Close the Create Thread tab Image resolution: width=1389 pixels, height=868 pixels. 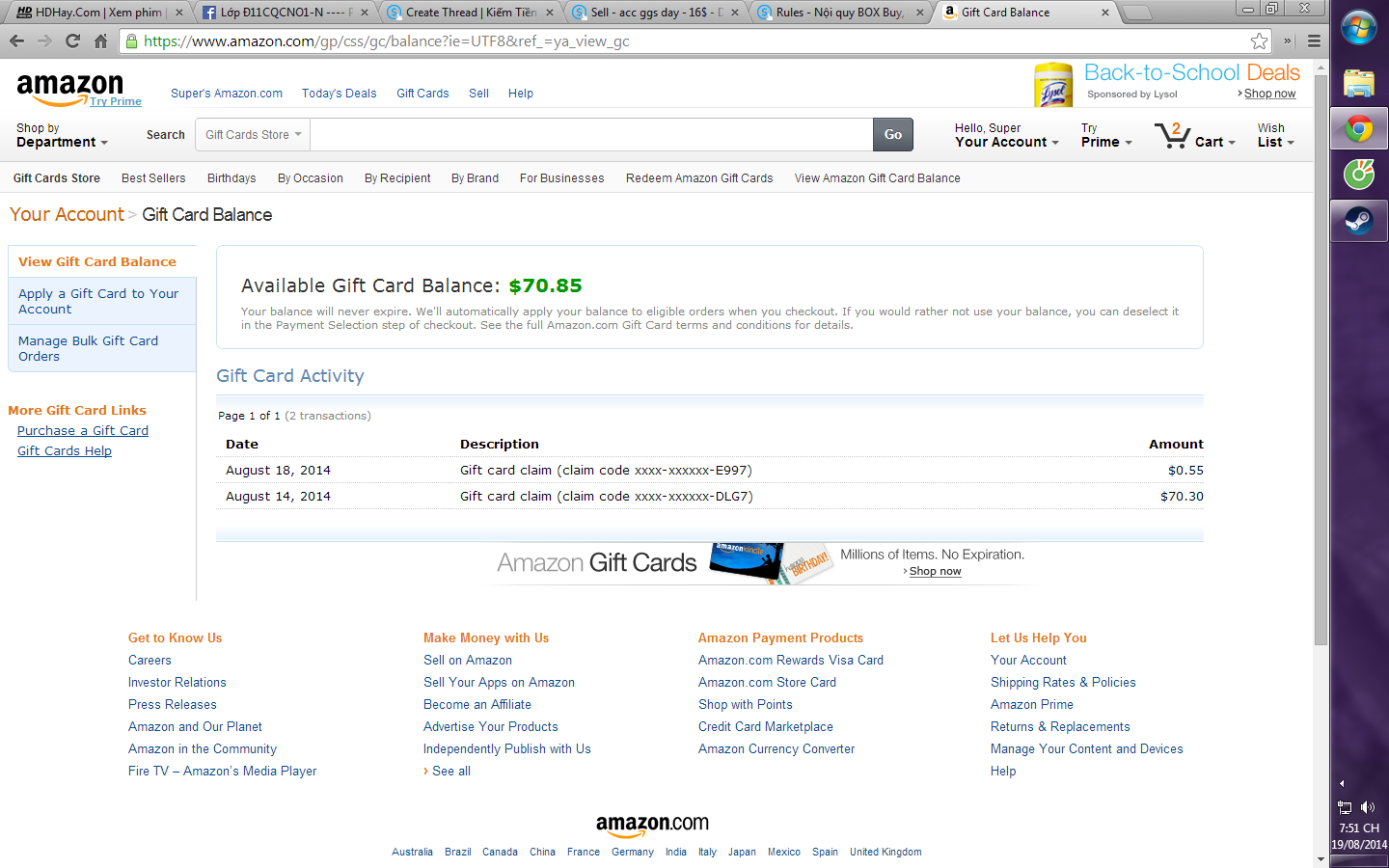pyautogui.click(x=550, y=13)
